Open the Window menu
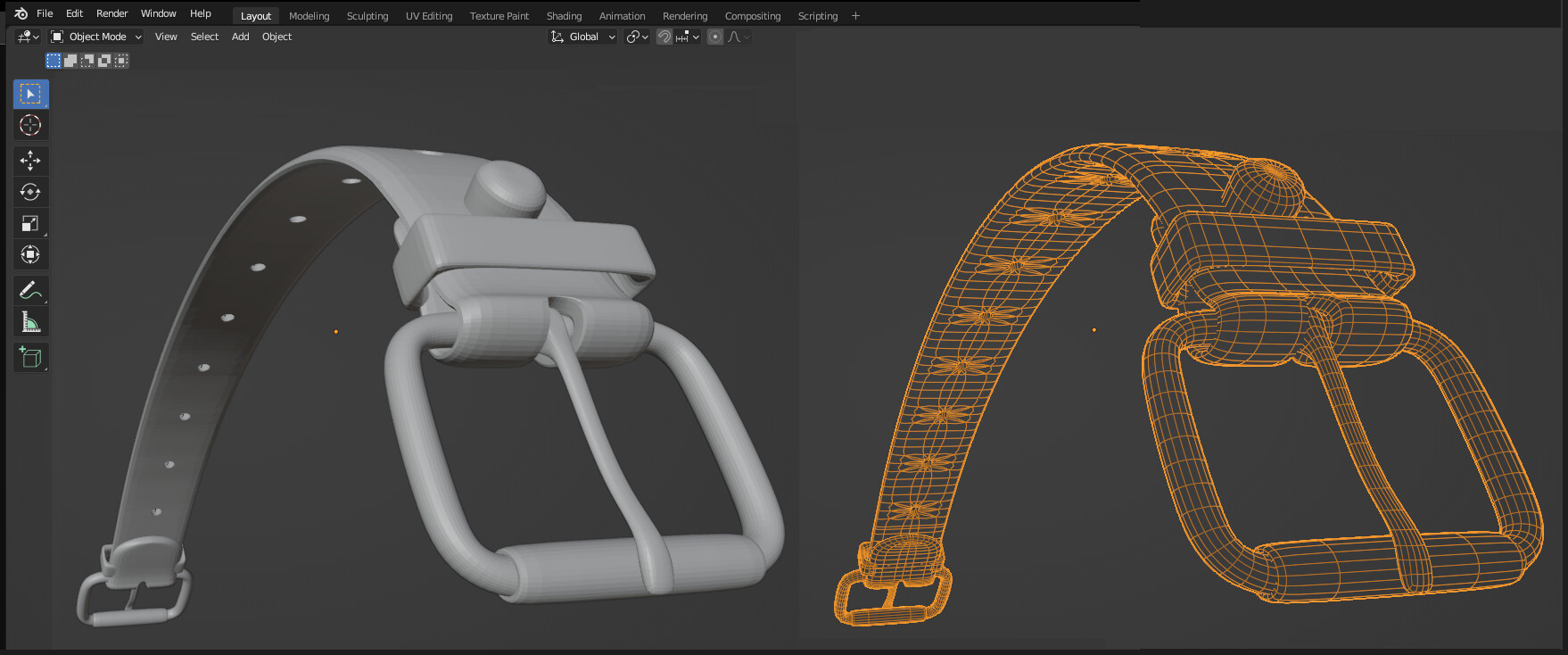 (x=159, y=13)
